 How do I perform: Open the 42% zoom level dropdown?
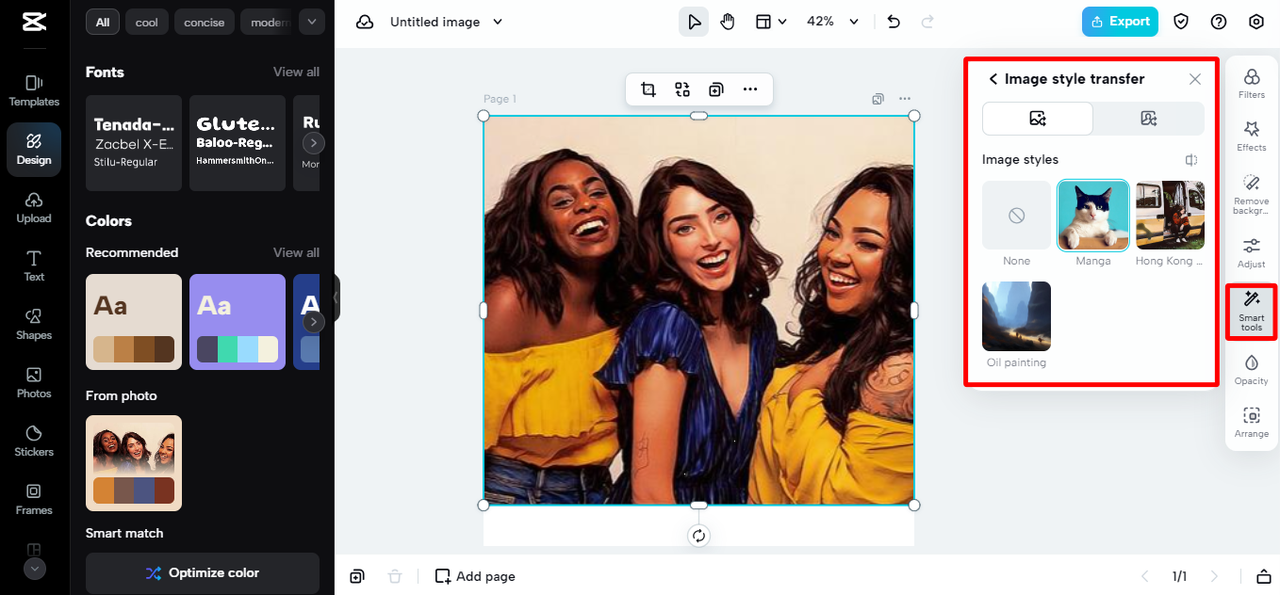[833, 22]
